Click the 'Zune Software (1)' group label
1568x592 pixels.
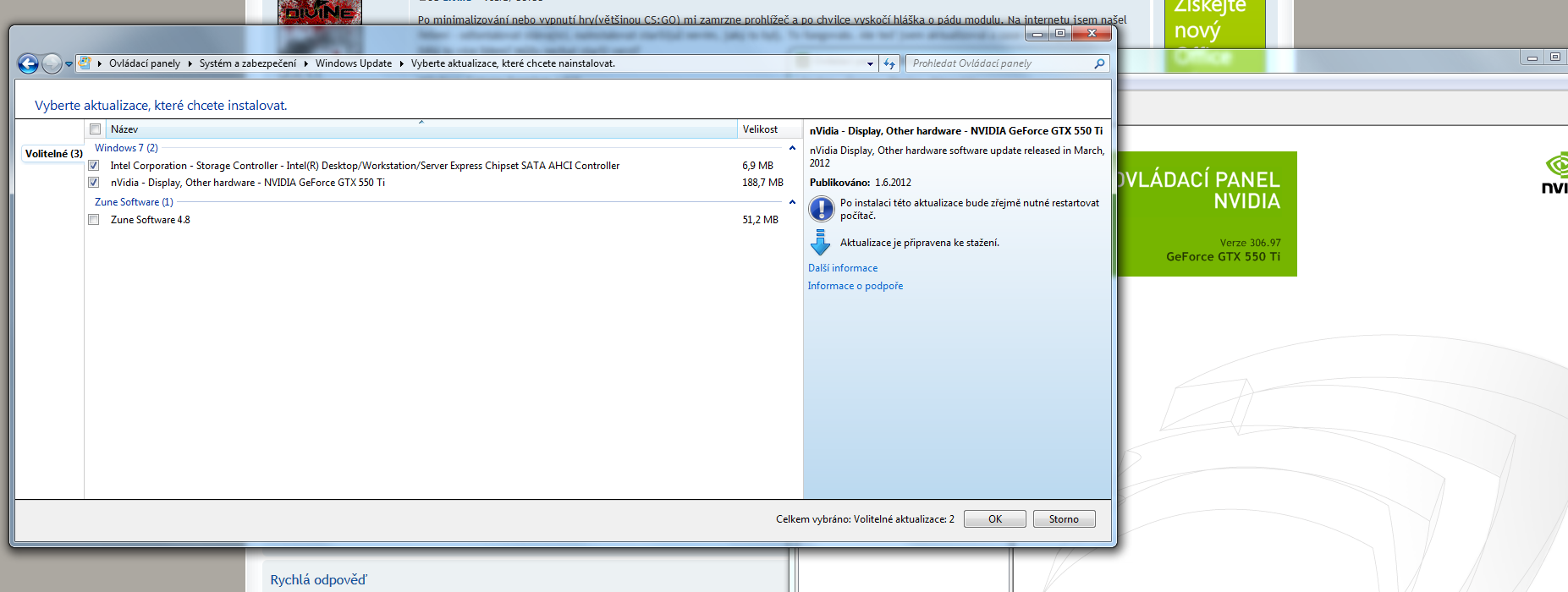[x=134, y=202]
